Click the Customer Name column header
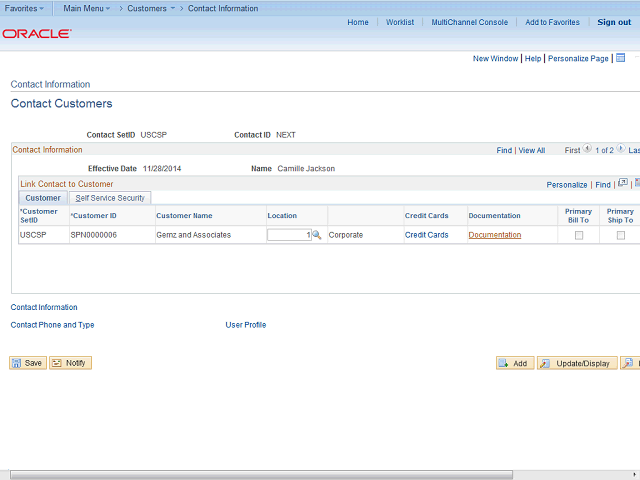640x480 pixels. click(x=184, y=216)
